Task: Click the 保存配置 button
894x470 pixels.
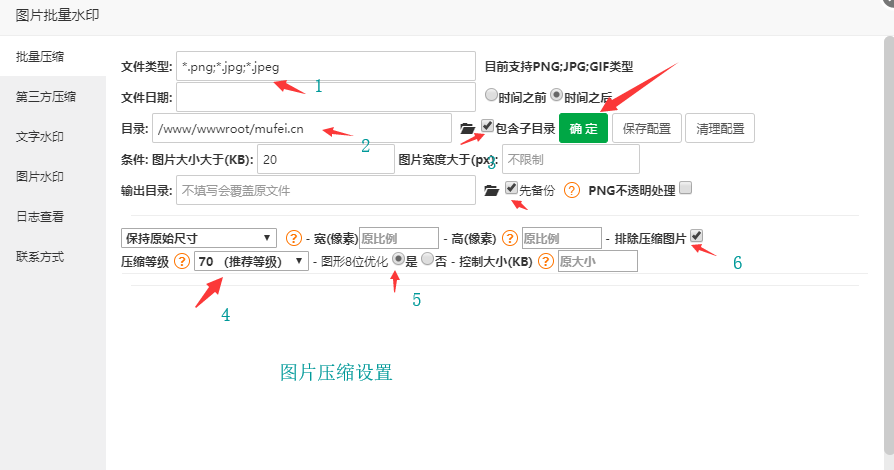Action: [x=647, y=128]
